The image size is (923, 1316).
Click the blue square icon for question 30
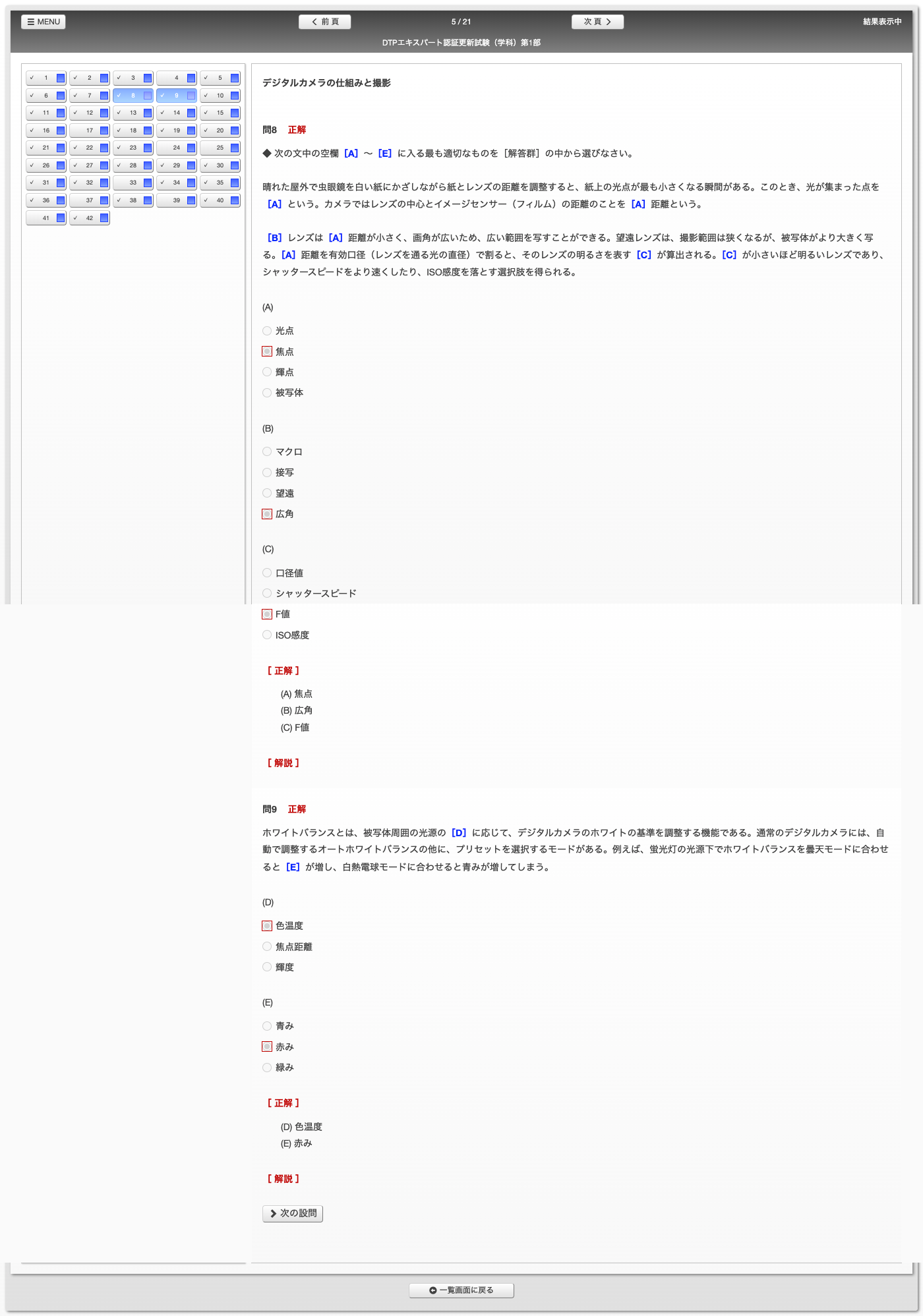point(235,165)
